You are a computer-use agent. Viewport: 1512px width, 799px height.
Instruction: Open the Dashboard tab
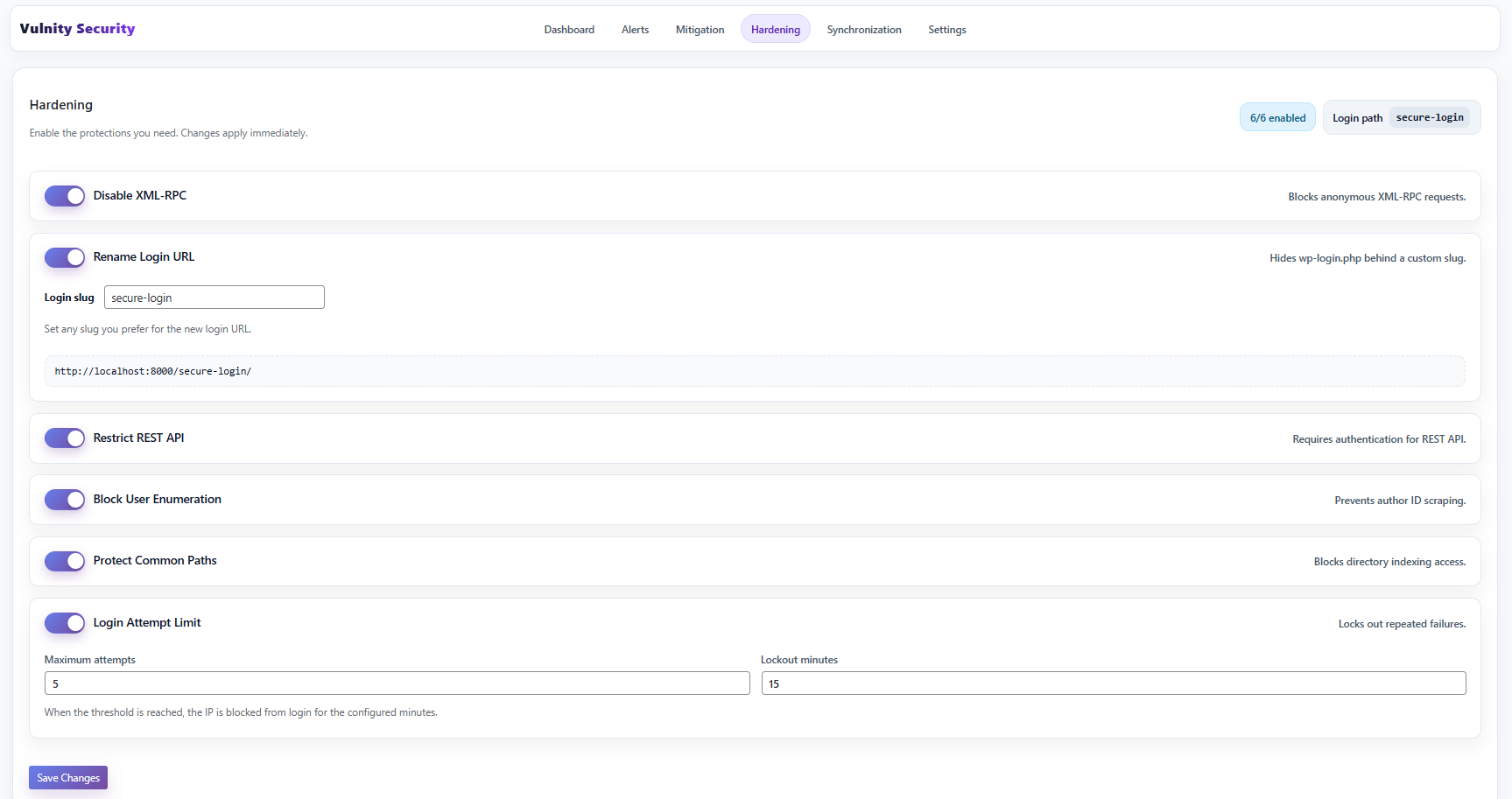click(569, 30)
